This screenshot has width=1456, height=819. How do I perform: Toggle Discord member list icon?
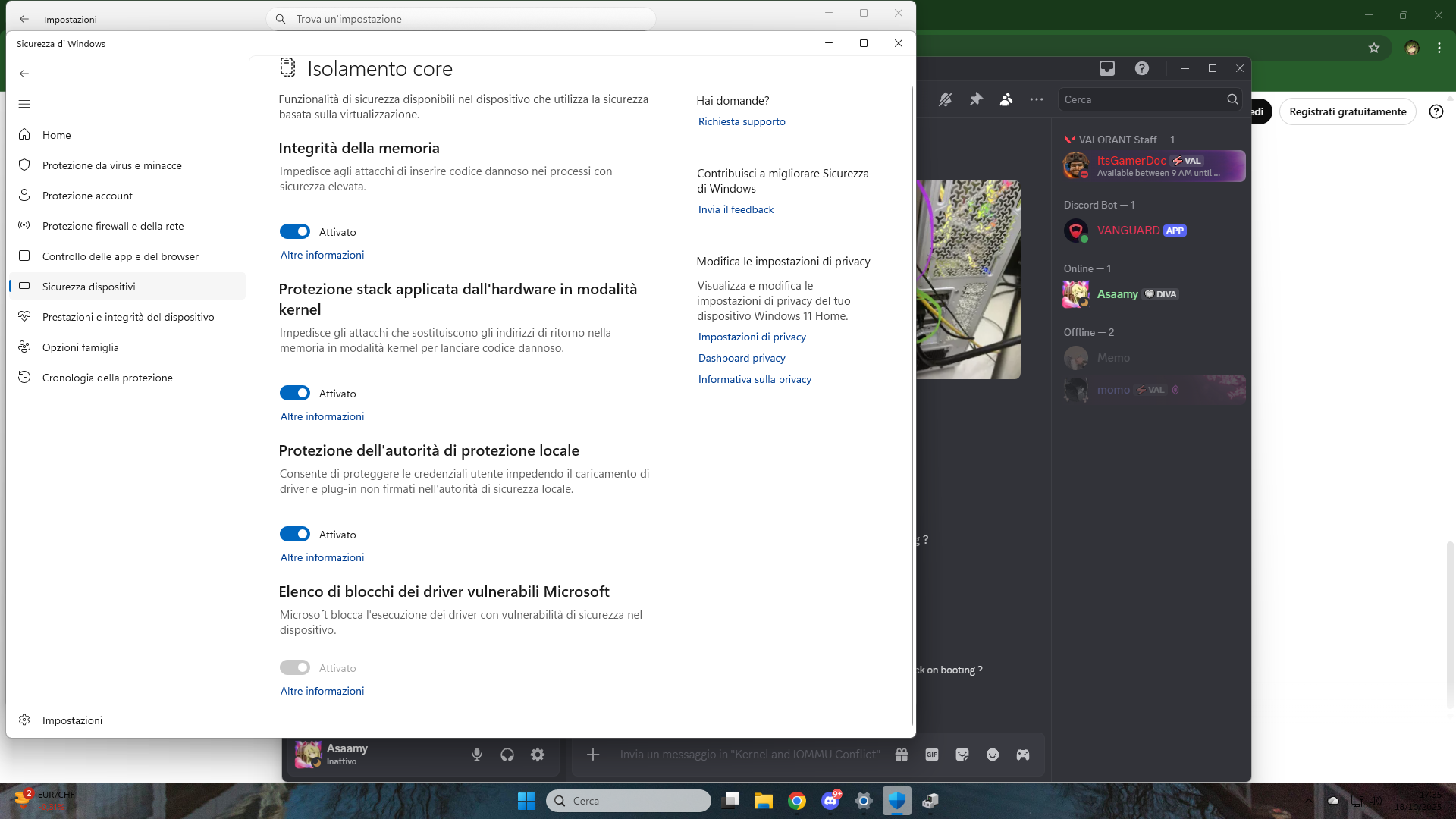pyautogui.click(x=1006, y=99)
